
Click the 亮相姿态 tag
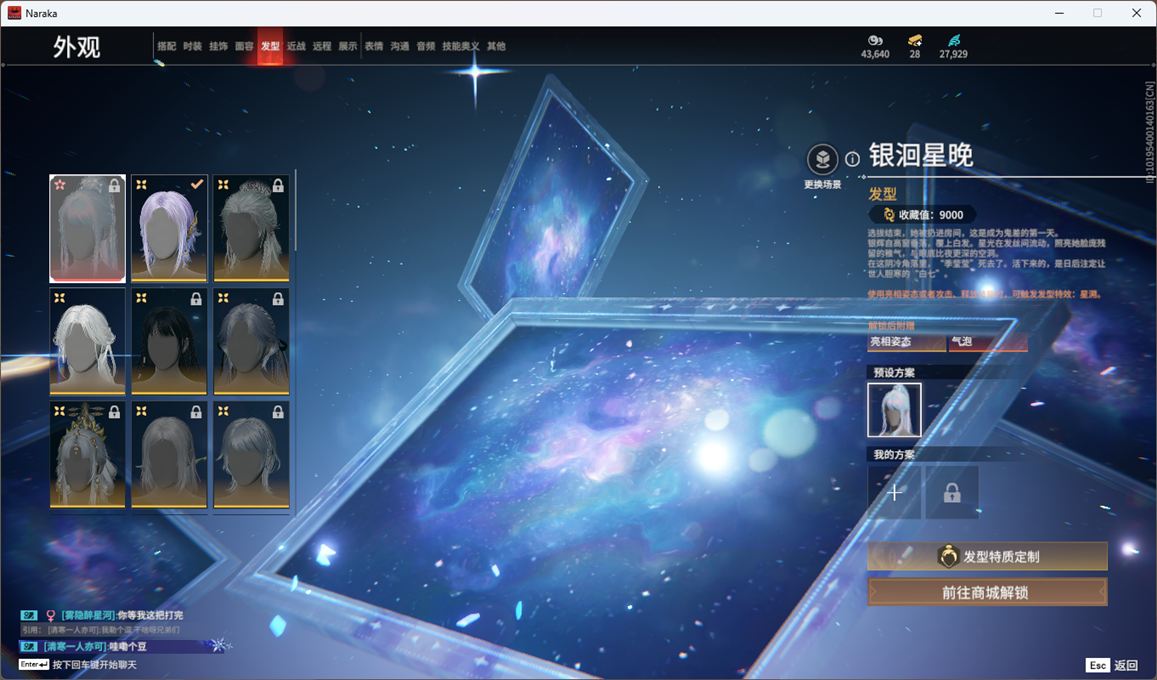(x=906, y=342)
